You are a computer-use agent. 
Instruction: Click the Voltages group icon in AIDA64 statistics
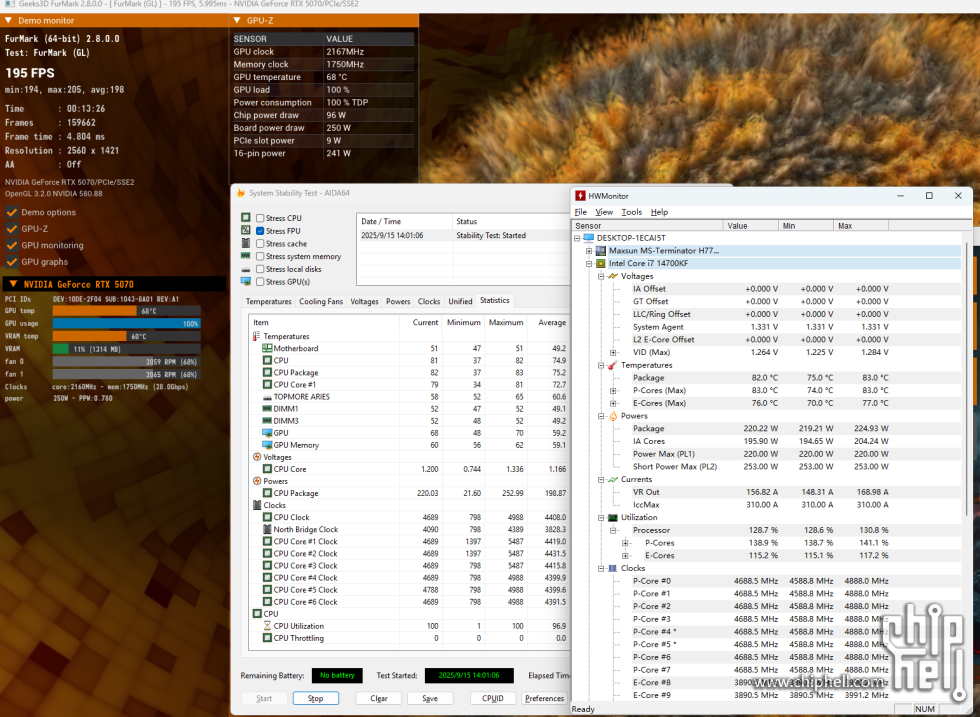coord(256,457)
